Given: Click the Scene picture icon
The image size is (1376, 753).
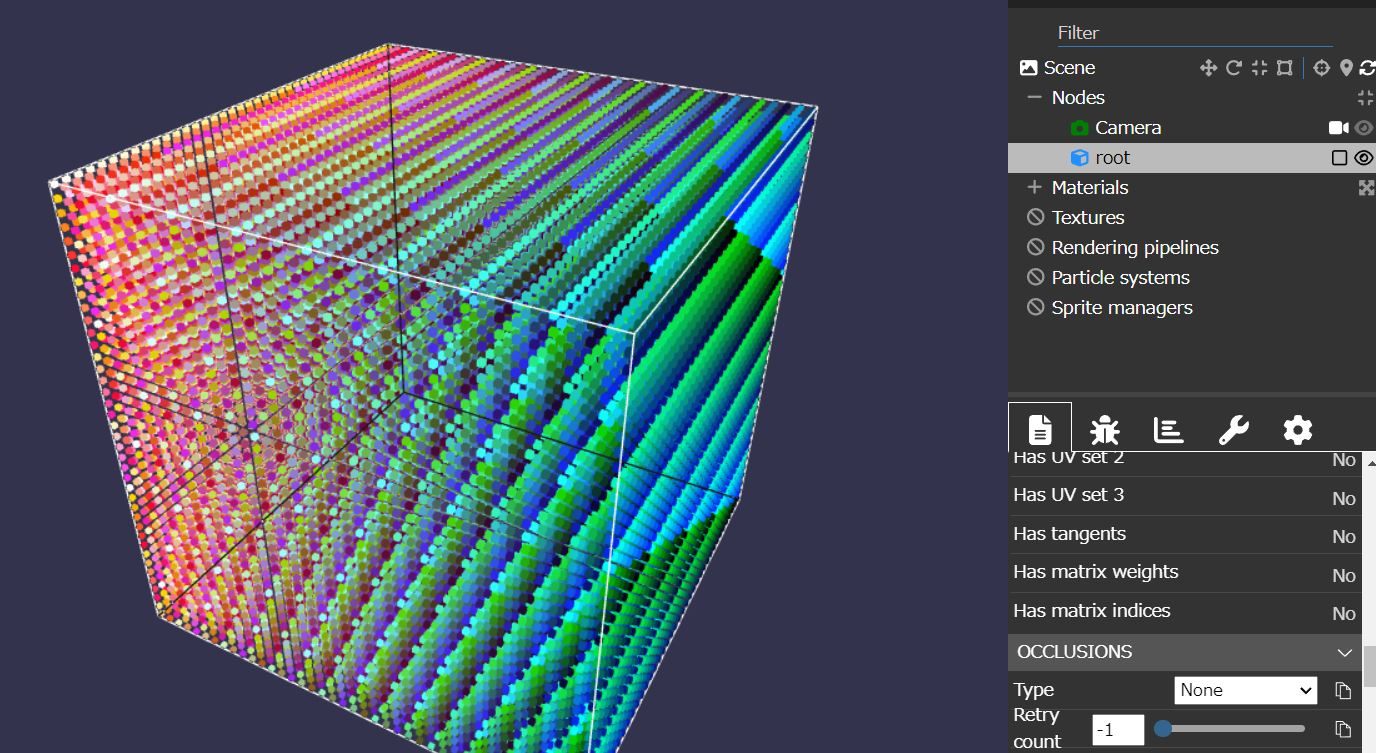Looking at the screenshot, I should point(1028,68).
